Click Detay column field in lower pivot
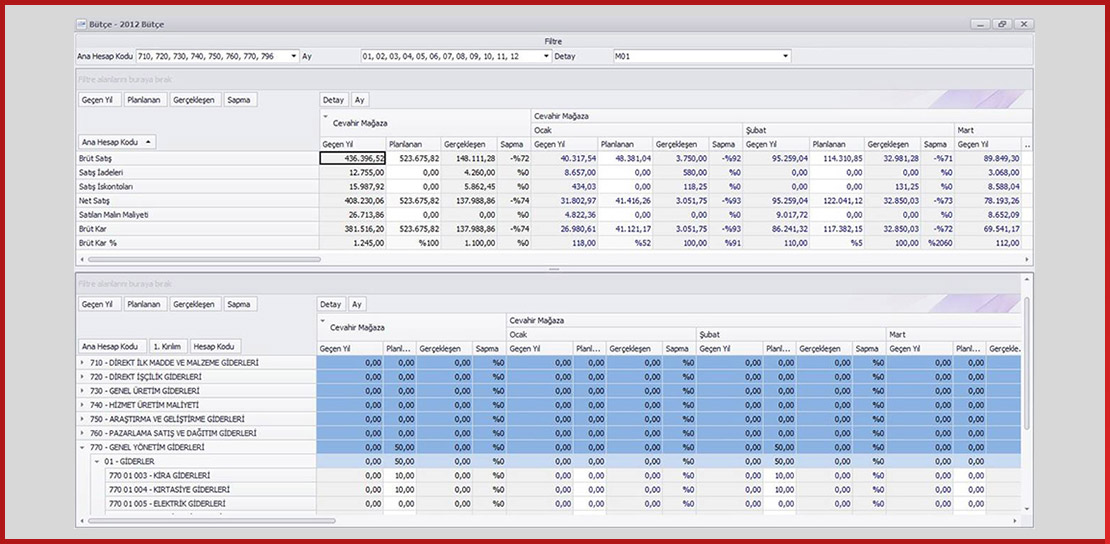The height and width of the screenshot is (544, 1110). pyautogui.click(x=331, y=304)
